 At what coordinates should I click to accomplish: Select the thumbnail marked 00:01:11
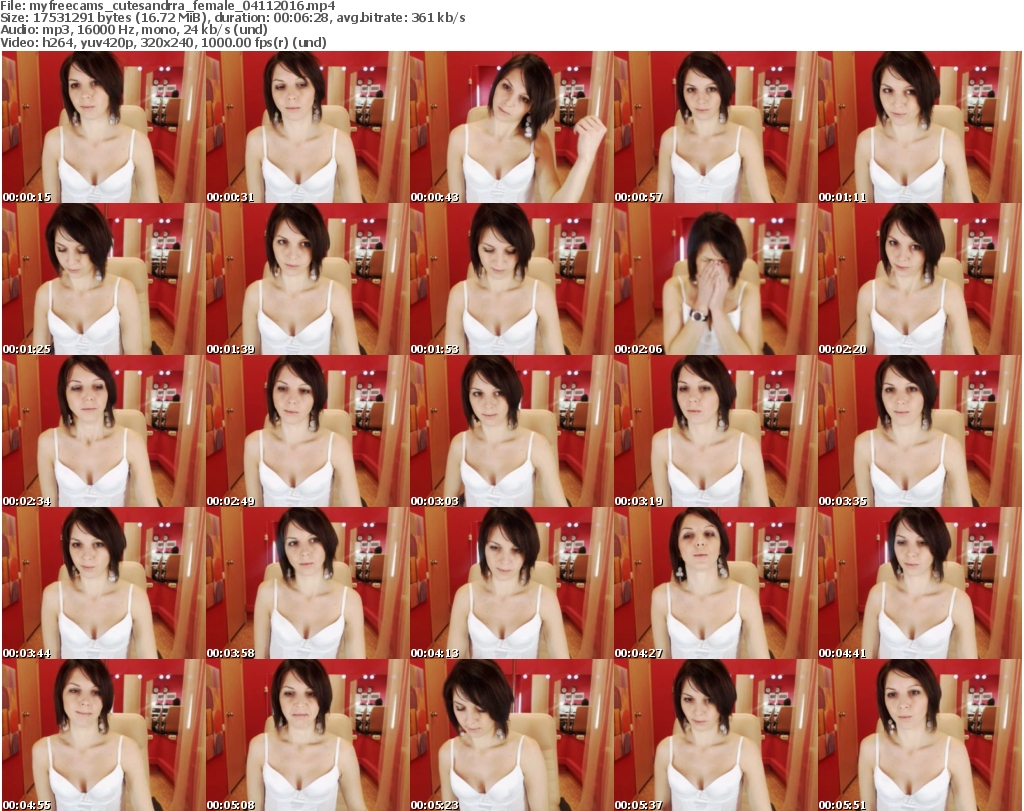point(920,127)
